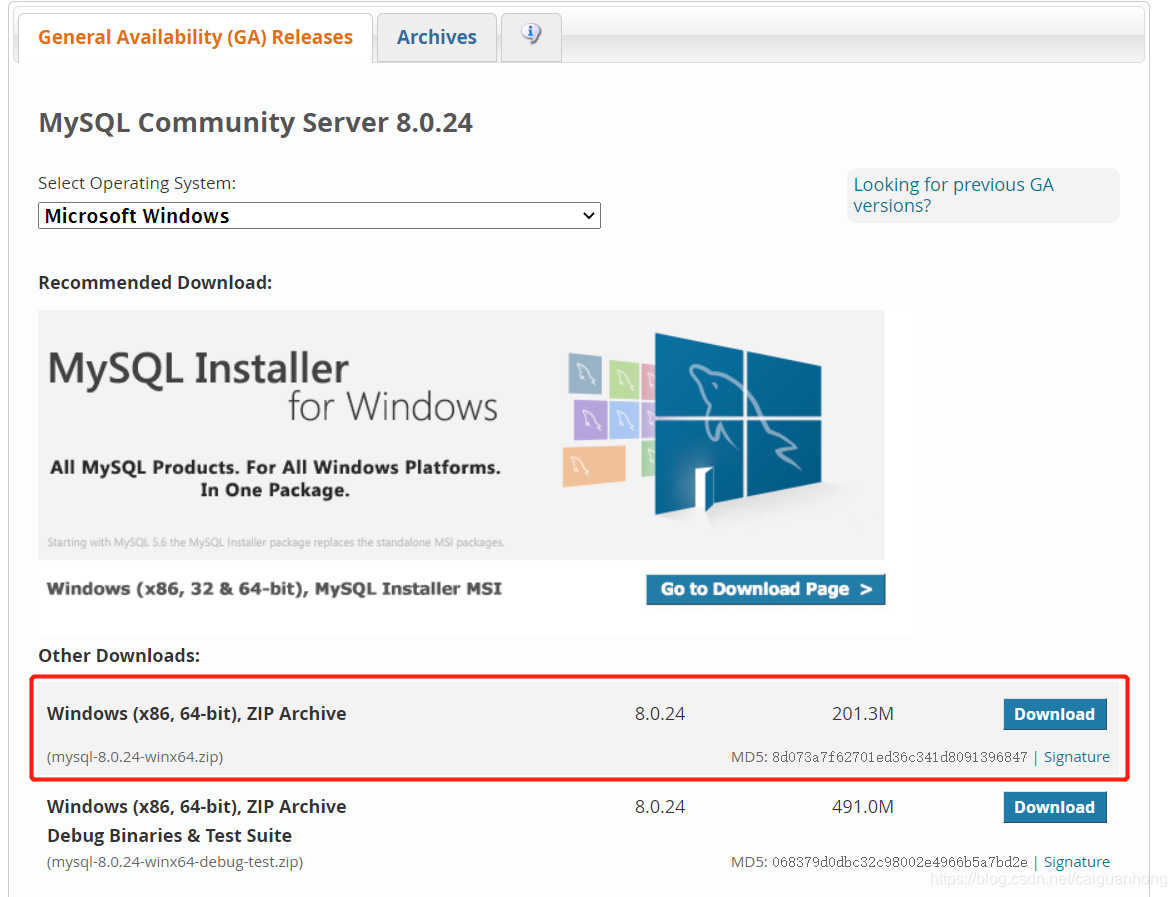
Task: Click the (mysql-8.0.24-winx64-debug-test.zip) file name
Action: (x=175, y=862)
